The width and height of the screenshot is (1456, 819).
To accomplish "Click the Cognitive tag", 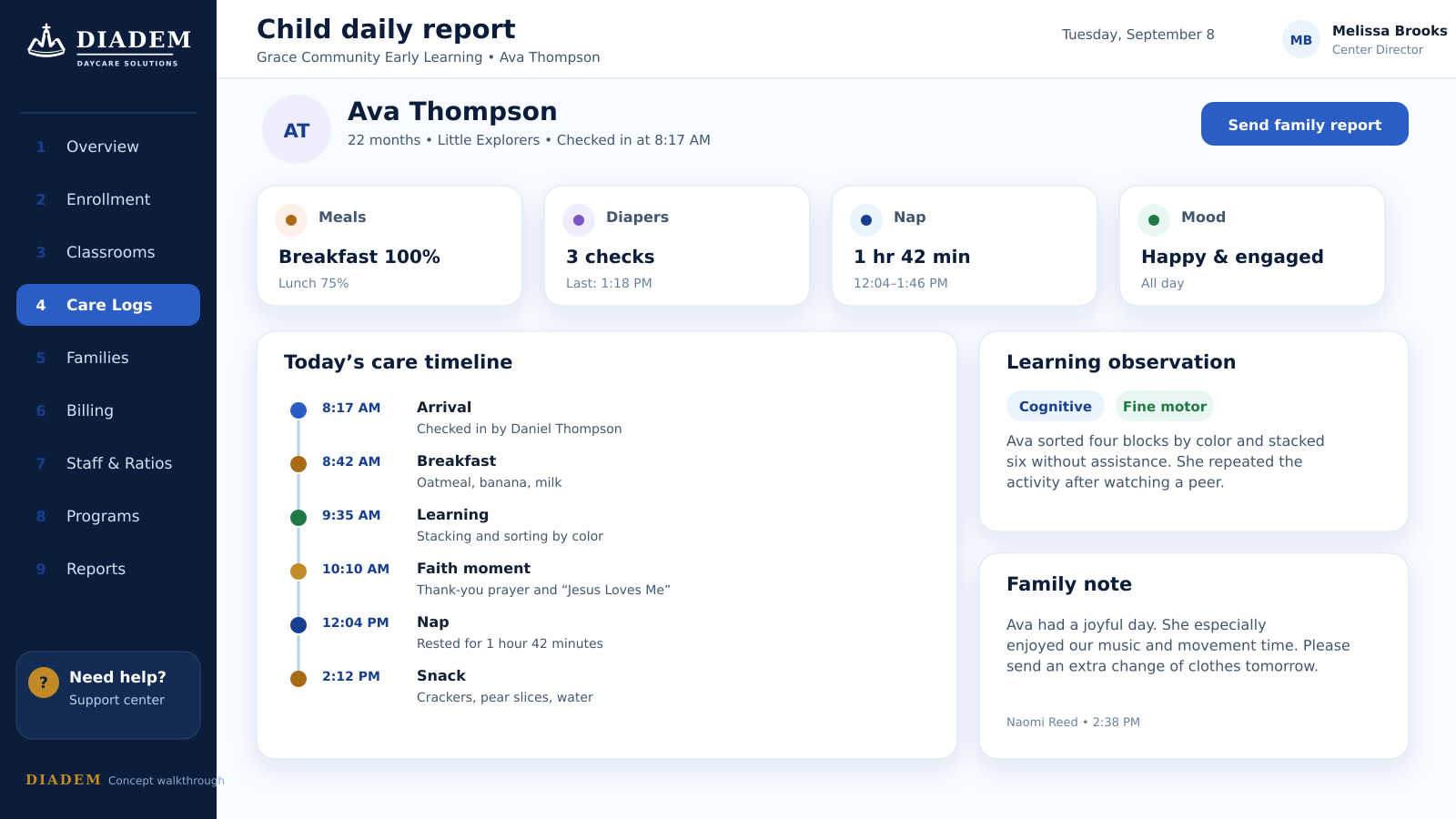I will [1056, 406].
